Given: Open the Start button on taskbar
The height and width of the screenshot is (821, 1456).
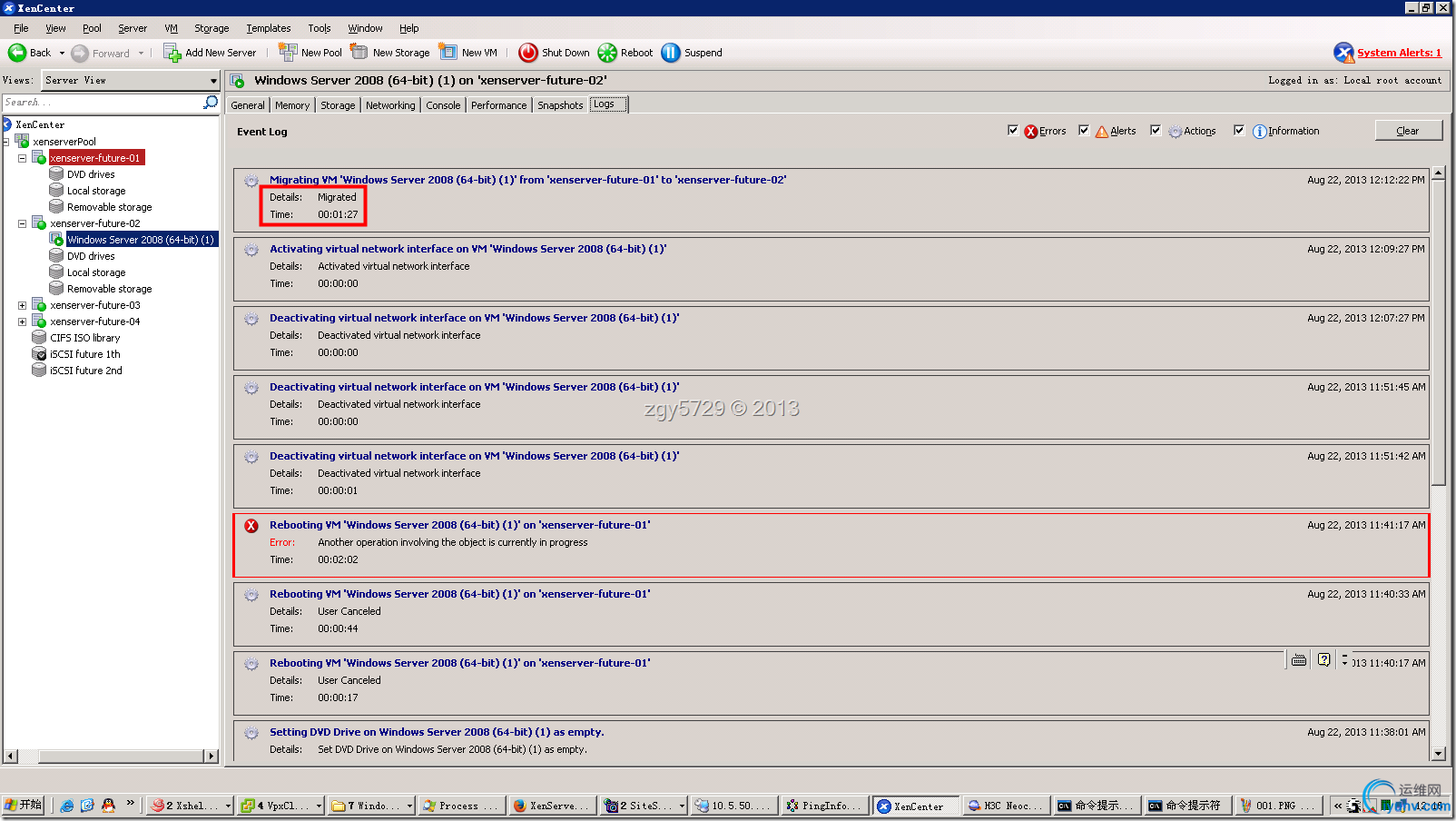Looking at the screenshot, I should tap(24, 806).
